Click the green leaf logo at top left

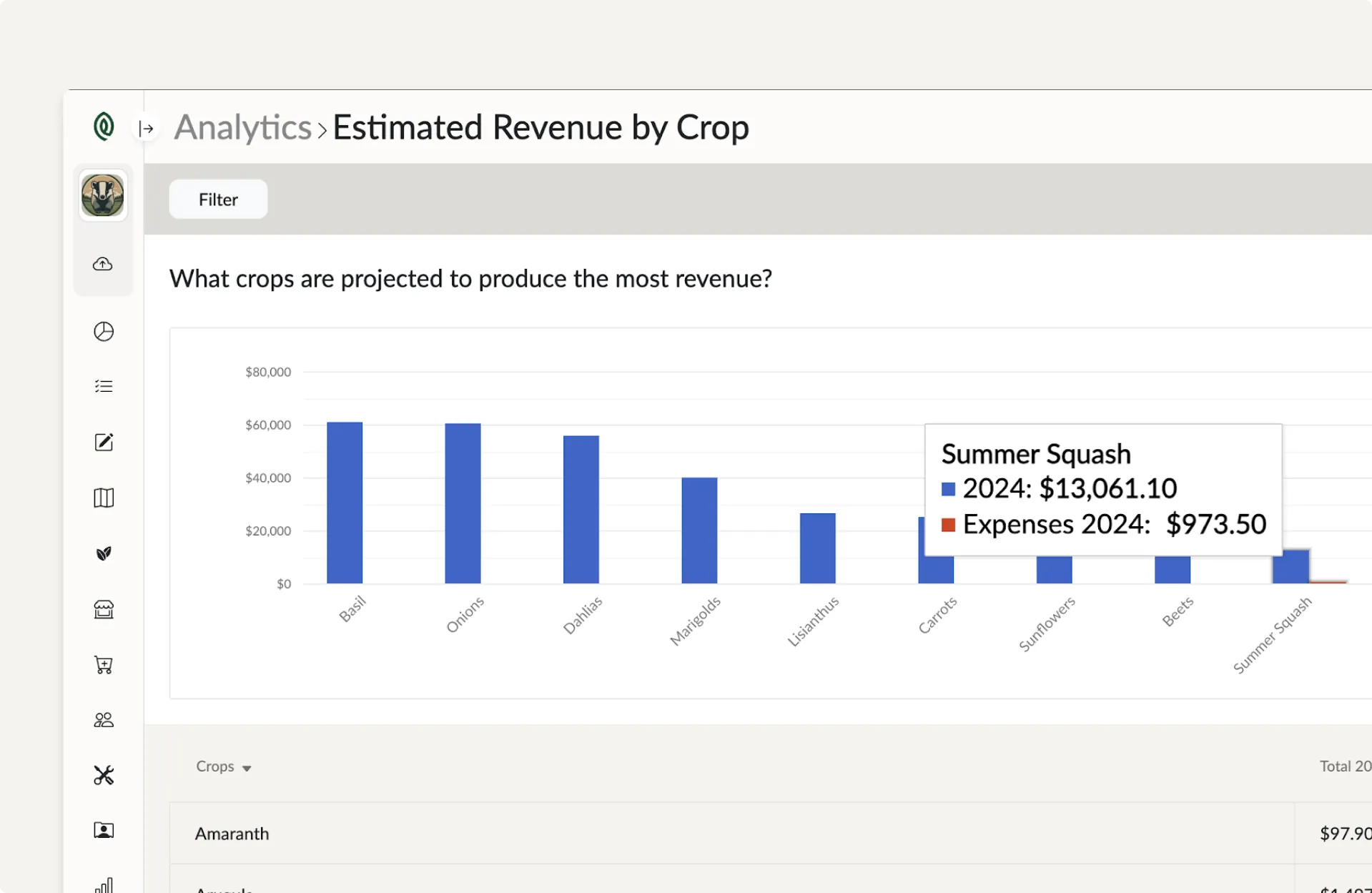pos(102,127)
